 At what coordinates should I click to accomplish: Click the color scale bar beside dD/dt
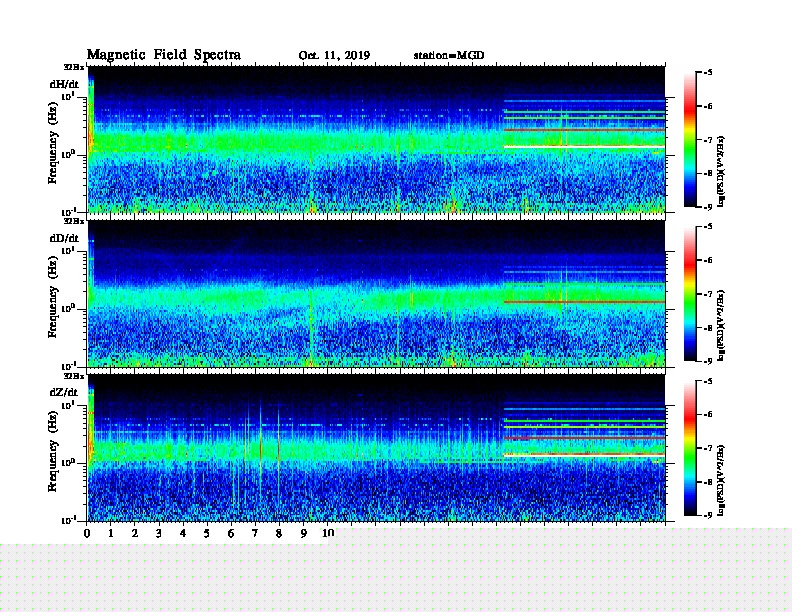click(x=690, y=294)
